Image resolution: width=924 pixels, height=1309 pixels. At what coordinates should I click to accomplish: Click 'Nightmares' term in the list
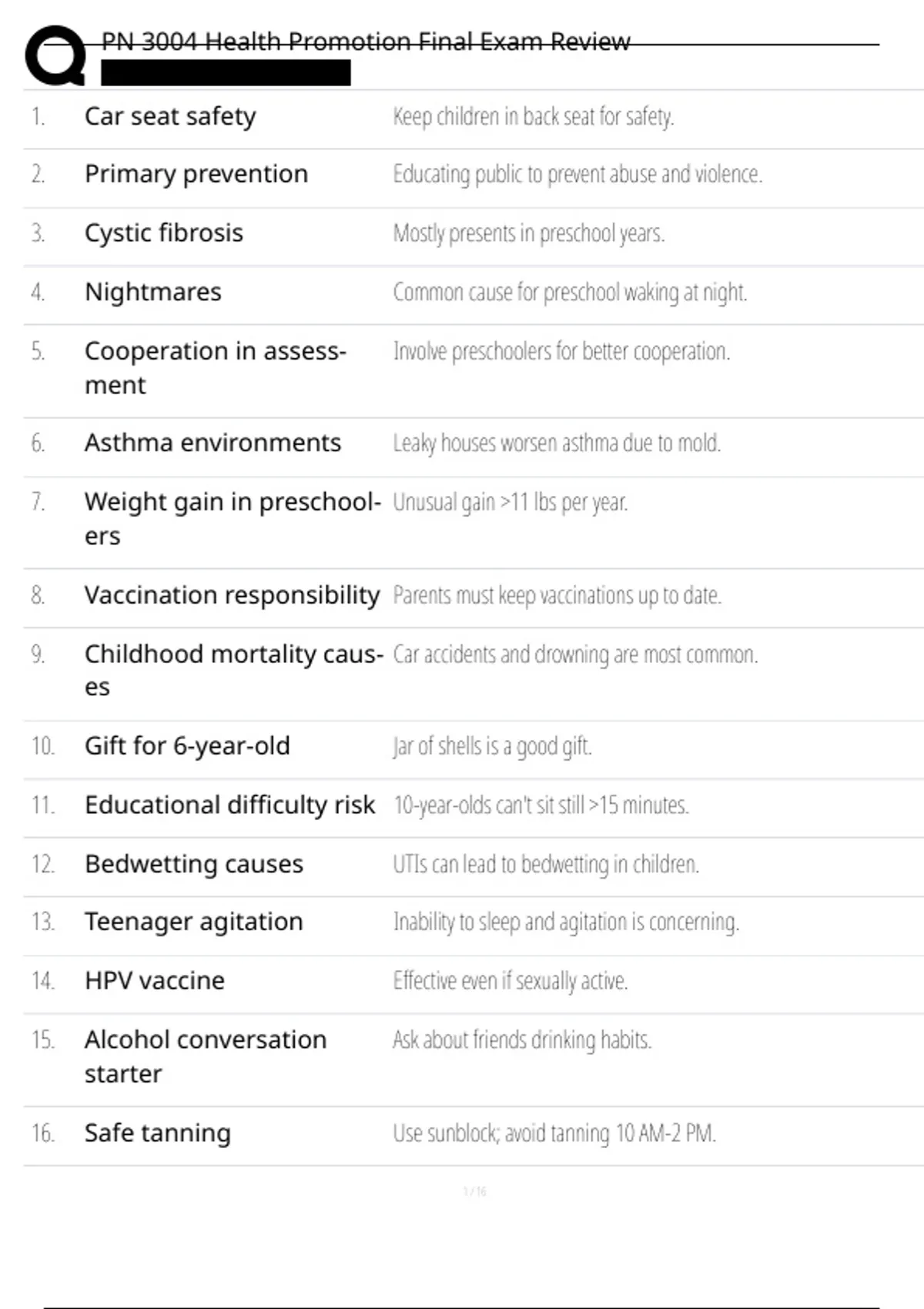(153, 292)
